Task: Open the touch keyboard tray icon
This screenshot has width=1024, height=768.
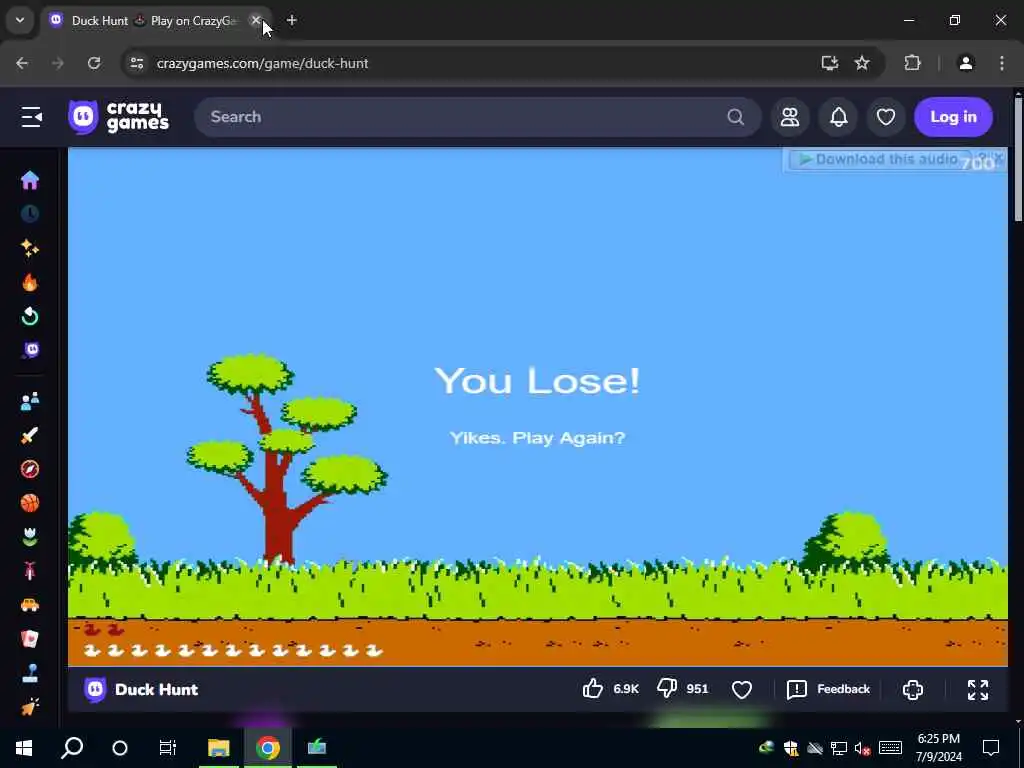Action: 890,748
